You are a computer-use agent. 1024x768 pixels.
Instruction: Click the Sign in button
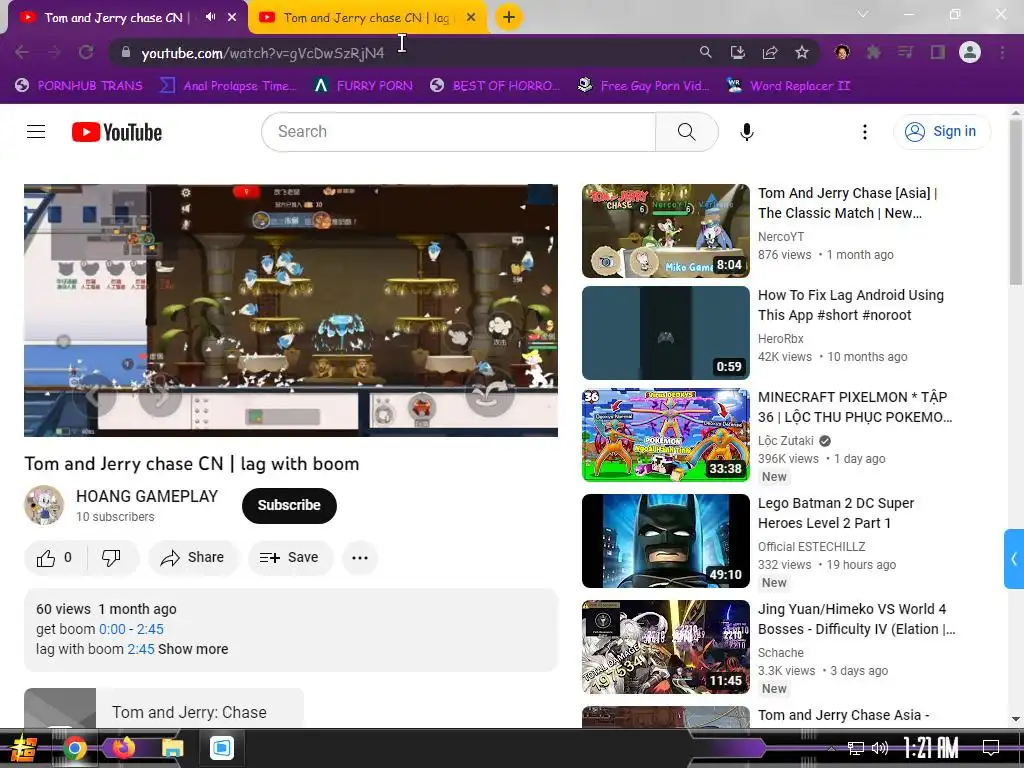[x=941, y=131]
